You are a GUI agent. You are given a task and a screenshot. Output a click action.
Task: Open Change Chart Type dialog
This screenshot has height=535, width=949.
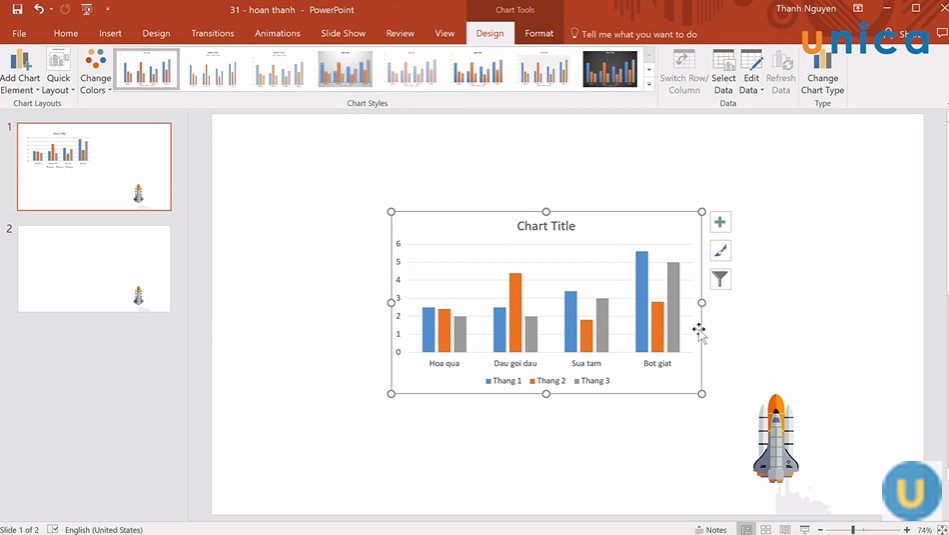tap(822, 71)
